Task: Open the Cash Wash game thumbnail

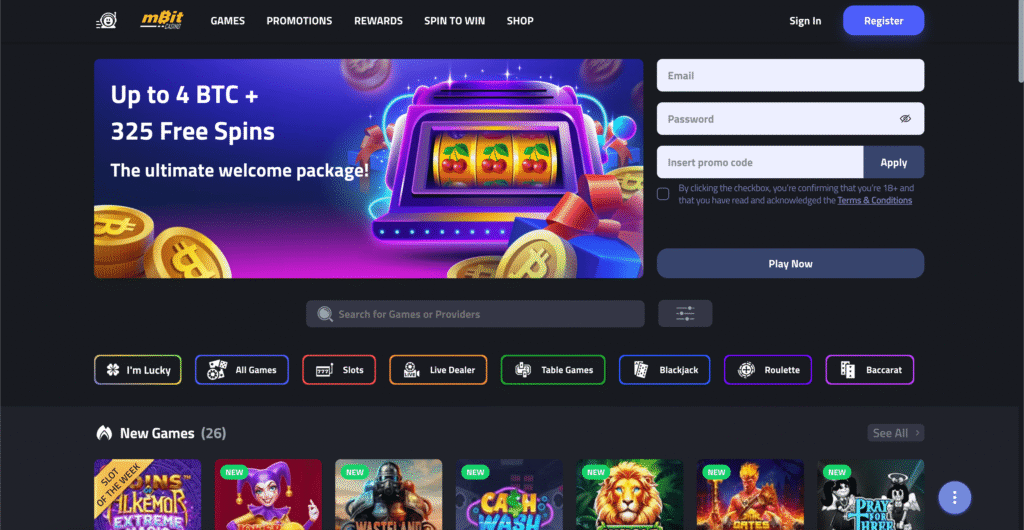Action: click(x=509, y=495)
